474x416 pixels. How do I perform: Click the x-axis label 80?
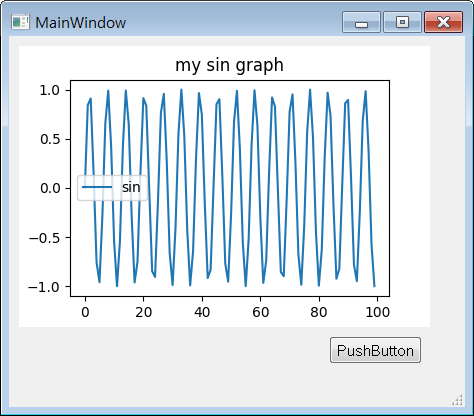[319, 312]
